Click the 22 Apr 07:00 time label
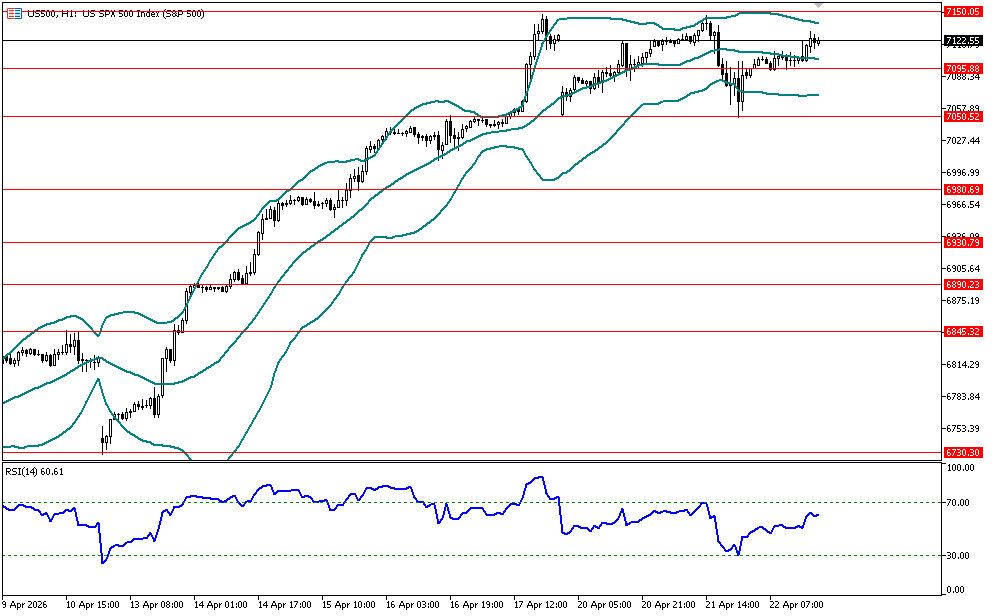 tap(795, 605)
